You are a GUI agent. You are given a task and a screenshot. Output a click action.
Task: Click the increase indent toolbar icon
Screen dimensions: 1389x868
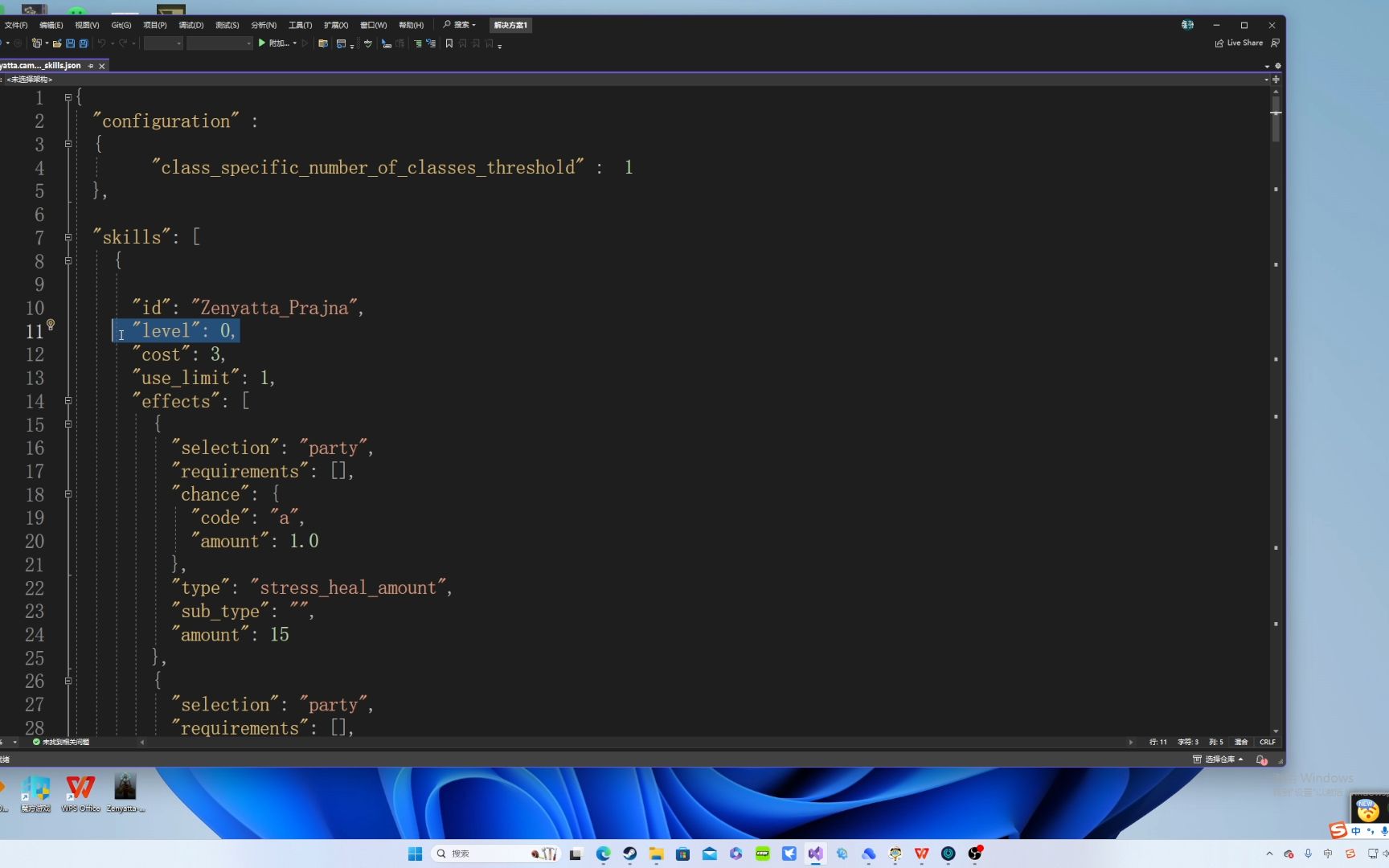(x=431, y=43)
